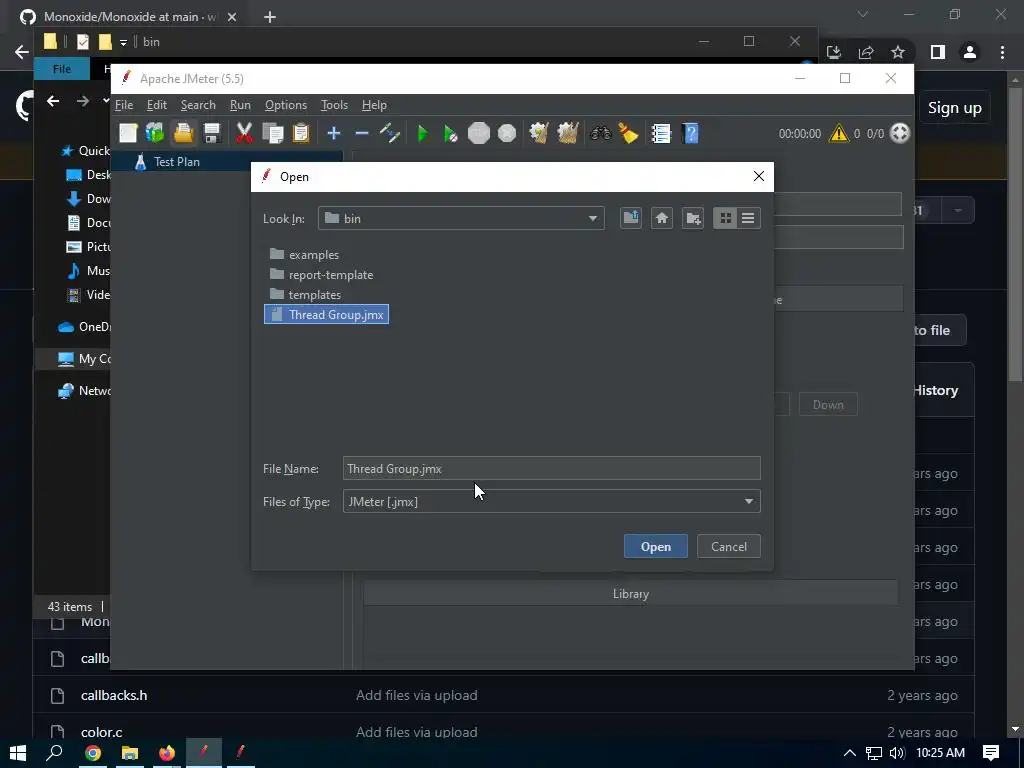Click the Up One Level folder icon
1024x768 pixels.
click(631, 218)
